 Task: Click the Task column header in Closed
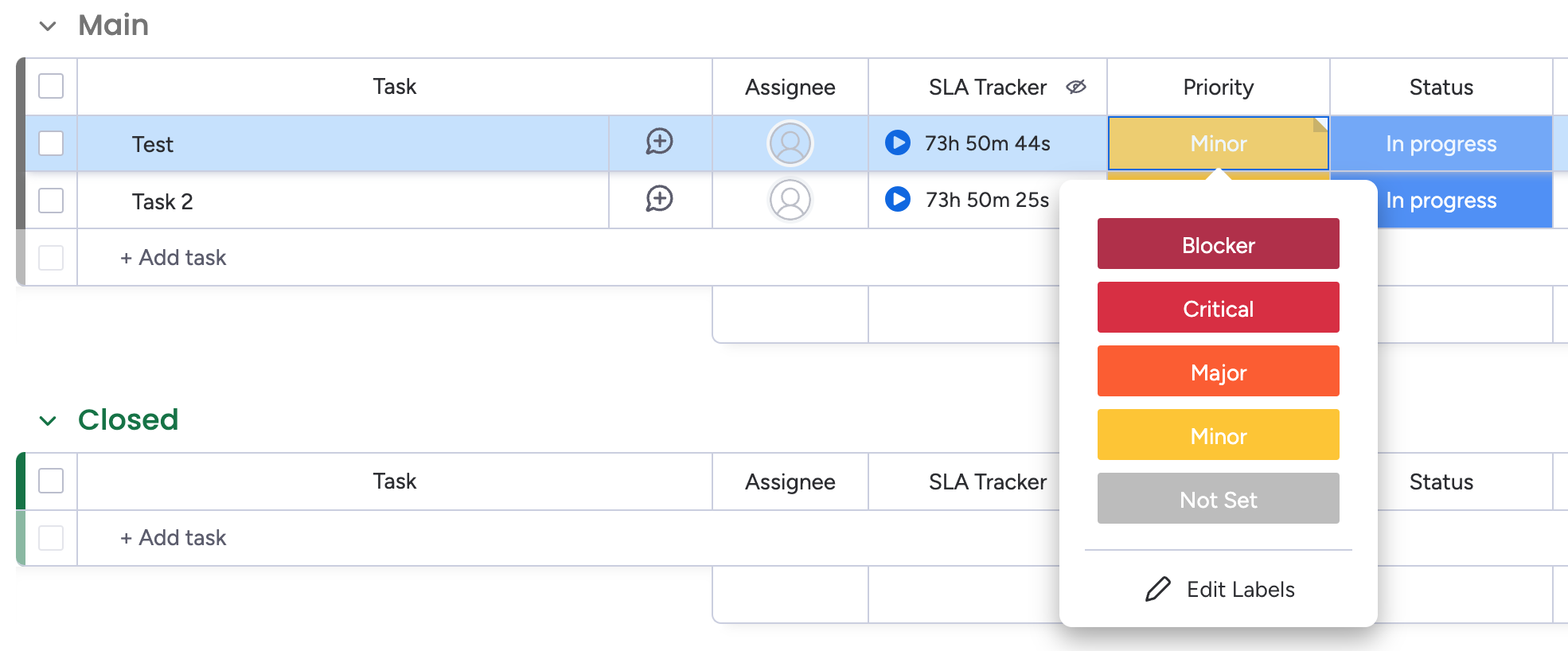[394, 481]
